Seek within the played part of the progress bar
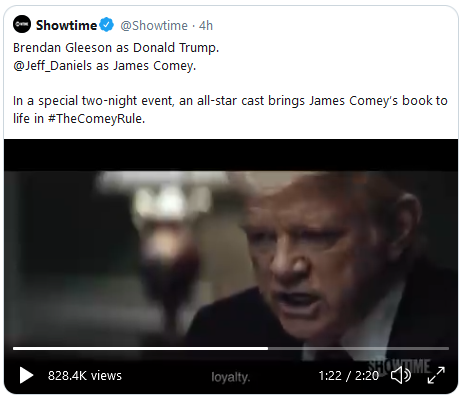Viewport: 464px width, 399px height. coord(140,348)
